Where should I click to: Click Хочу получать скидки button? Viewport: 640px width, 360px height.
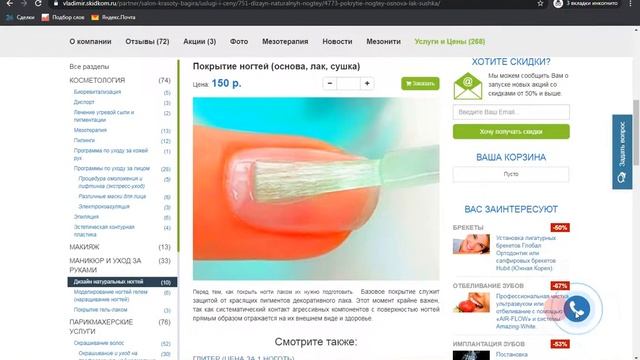pos(511,132)
